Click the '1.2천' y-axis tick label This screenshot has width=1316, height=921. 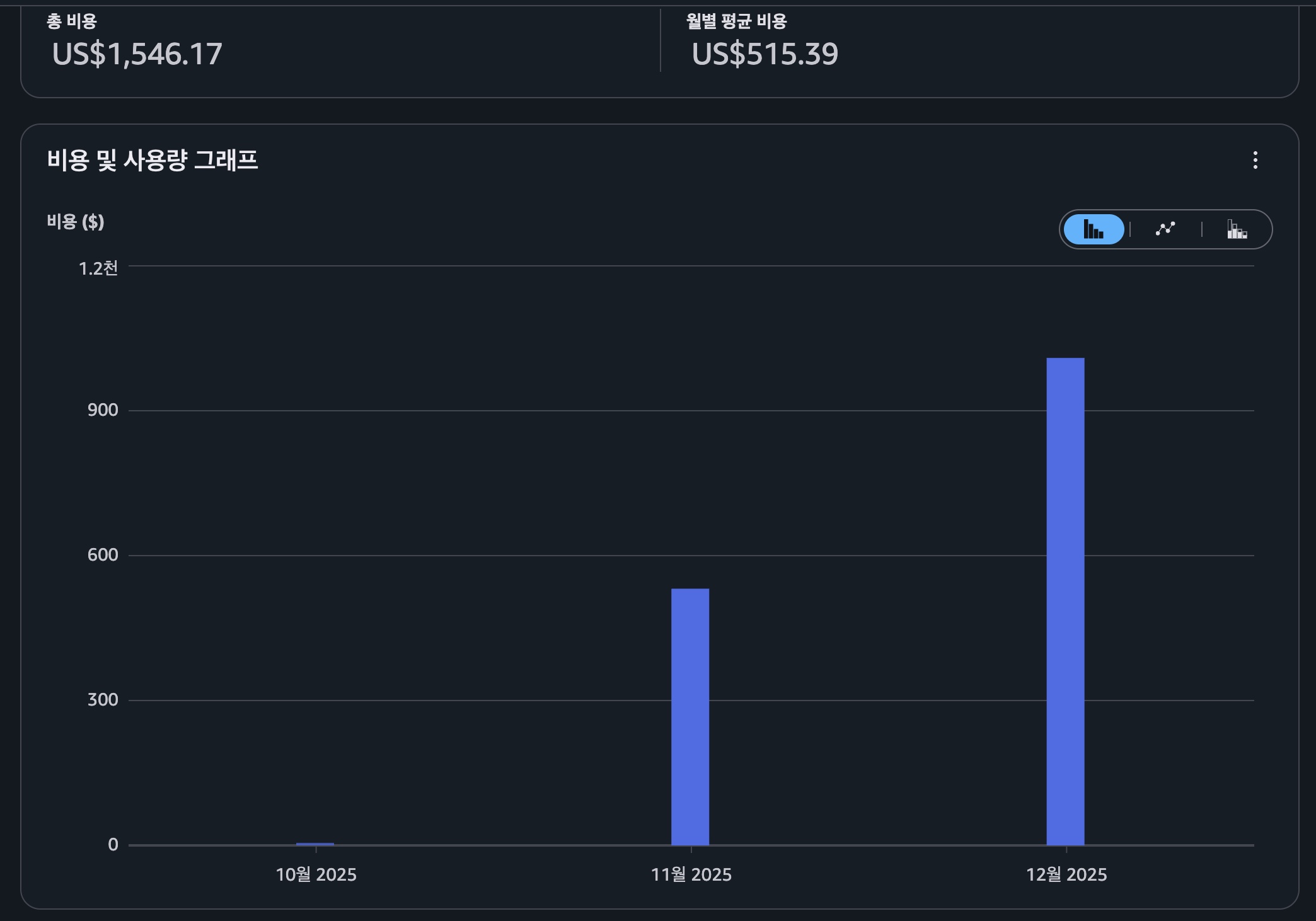pos(98,268)
